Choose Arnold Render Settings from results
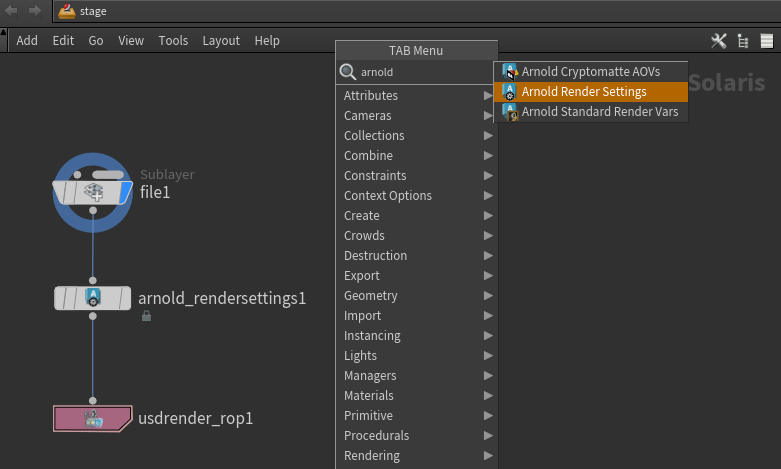Image resolution: width=781 pixels, height=469 pixels. tap(591, 92)
